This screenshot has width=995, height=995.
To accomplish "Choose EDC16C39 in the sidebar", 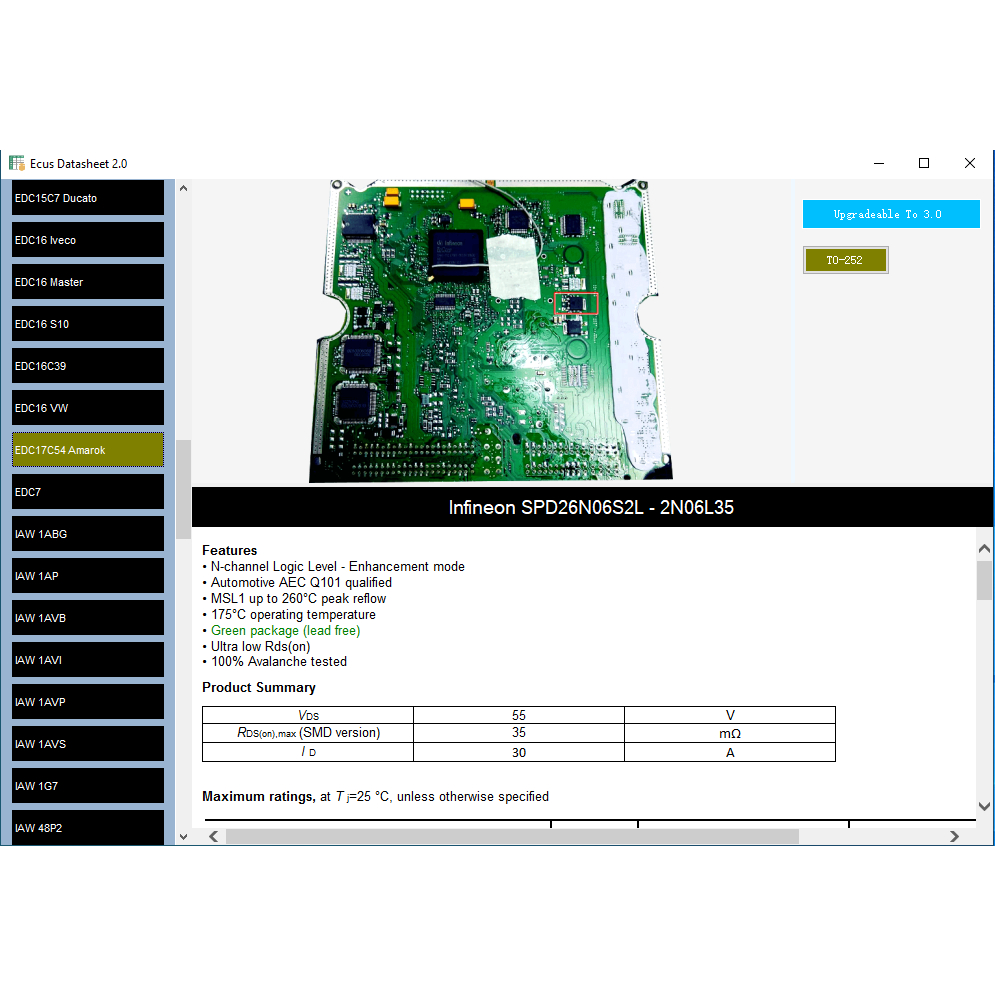I will pos(88,366).
